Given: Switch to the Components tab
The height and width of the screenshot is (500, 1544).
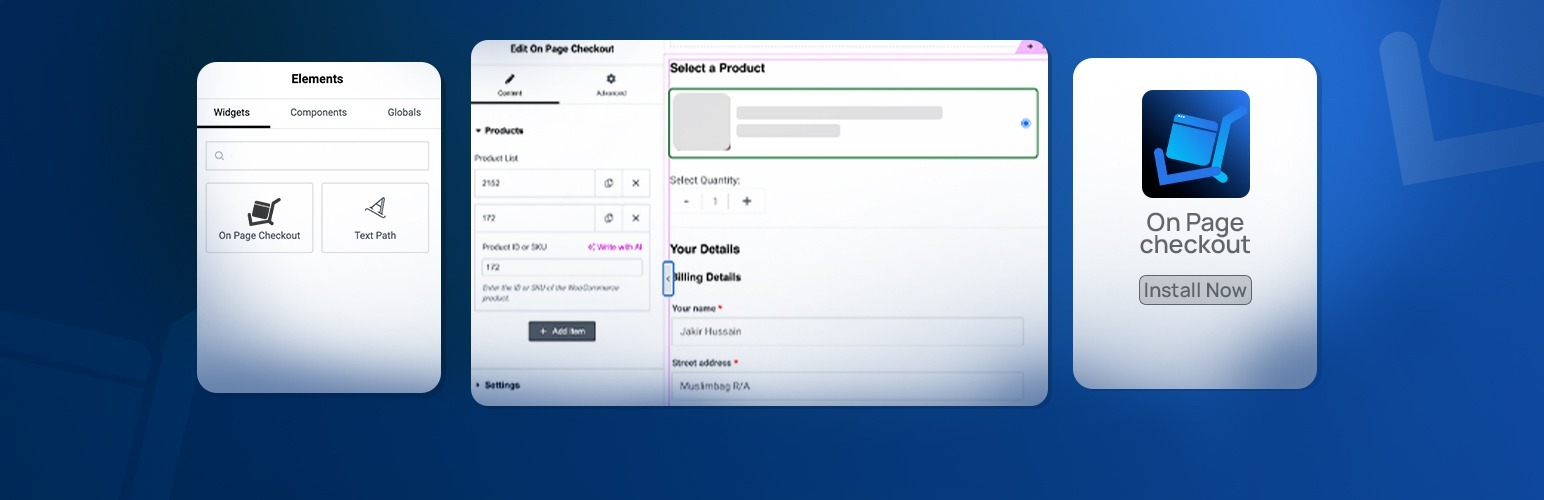Looking at the screenshot, I should (318, 113).
